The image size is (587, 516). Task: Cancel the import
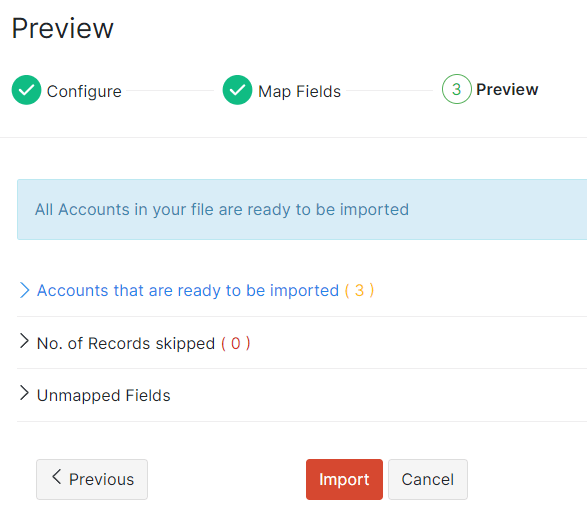pyautogui.click(x=428, y=479)
